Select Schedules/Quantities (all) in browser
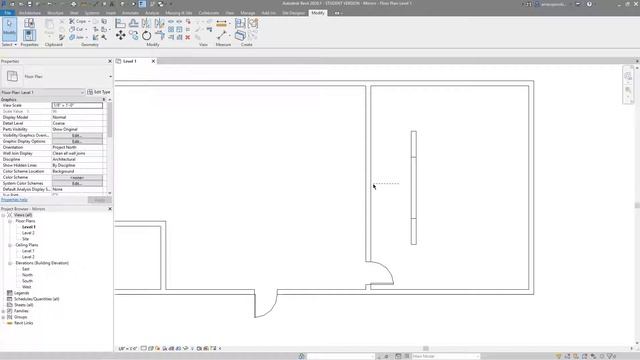 pyautogui.click(x=37, y=299)
